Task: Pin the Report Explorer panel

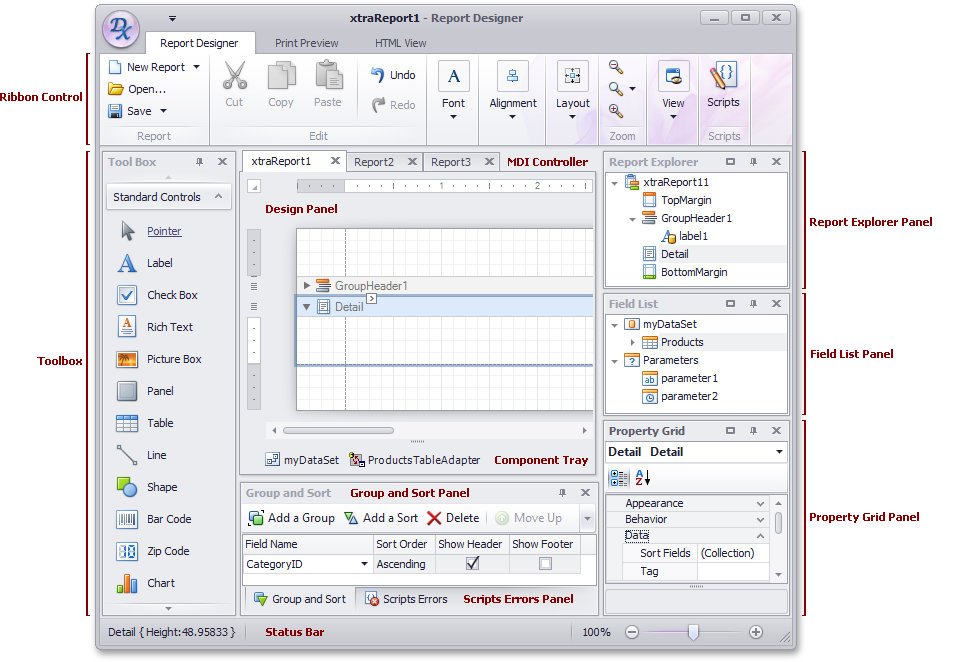Action: (753, 162)
